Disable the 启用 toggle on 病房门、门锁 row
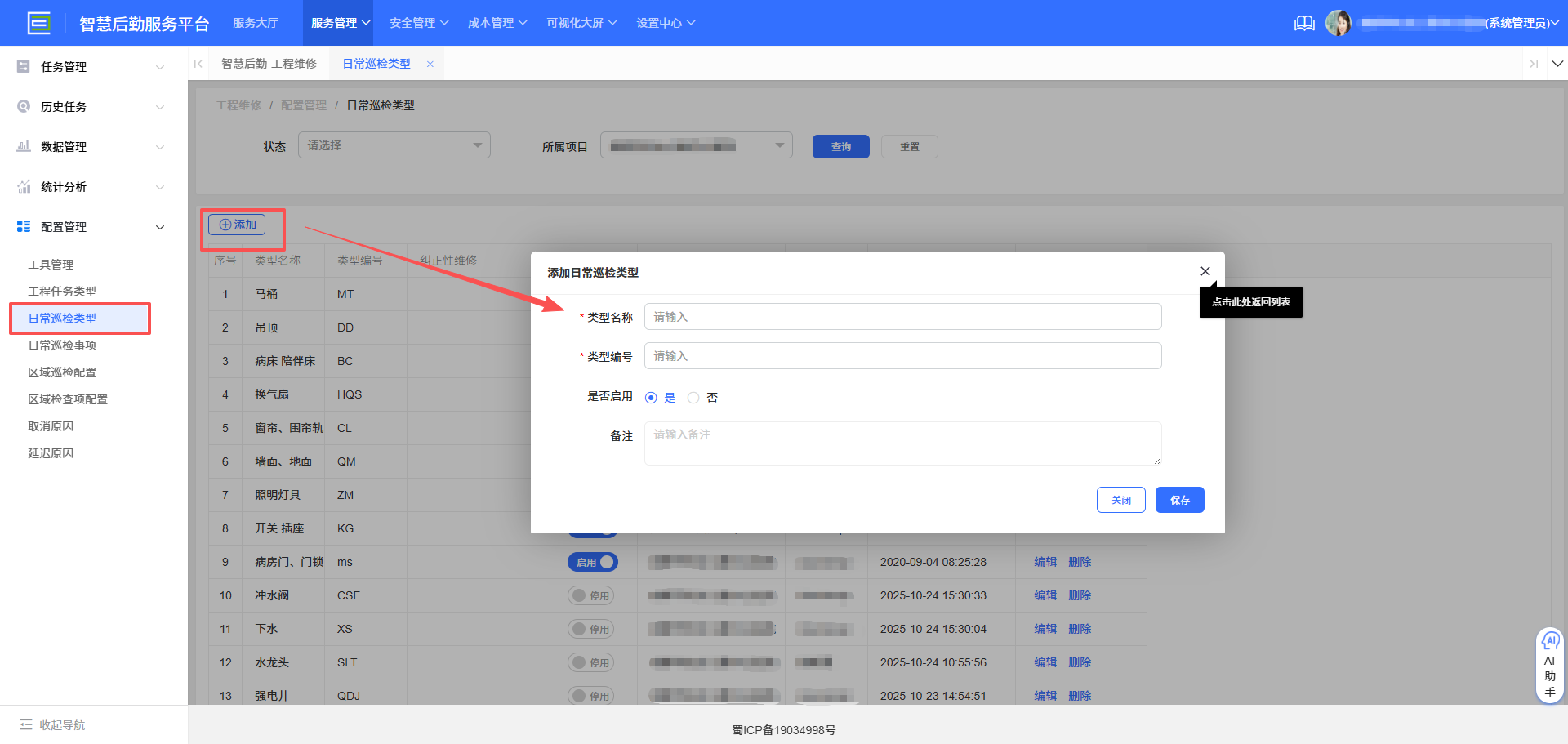 coord(593,561)
